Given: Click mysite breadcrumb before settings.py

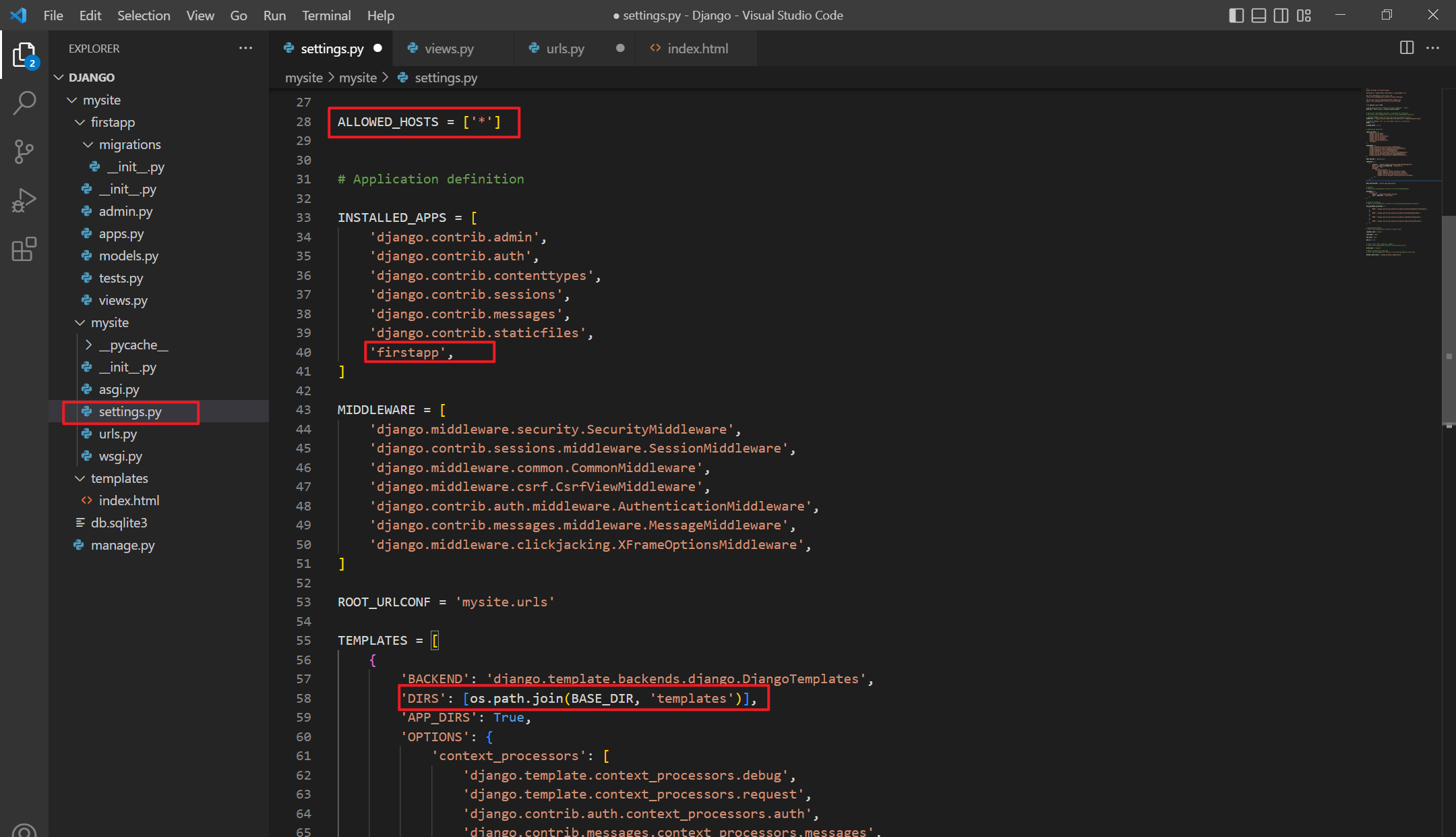Looking at the screenshot, I should coord(357,78).
